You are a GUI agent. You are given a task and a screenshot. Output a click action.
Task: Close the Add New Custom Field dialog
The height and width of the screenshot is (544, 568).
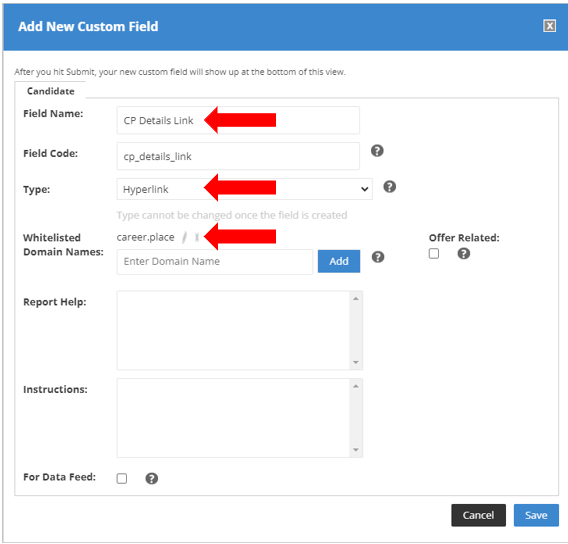[549, 26]
